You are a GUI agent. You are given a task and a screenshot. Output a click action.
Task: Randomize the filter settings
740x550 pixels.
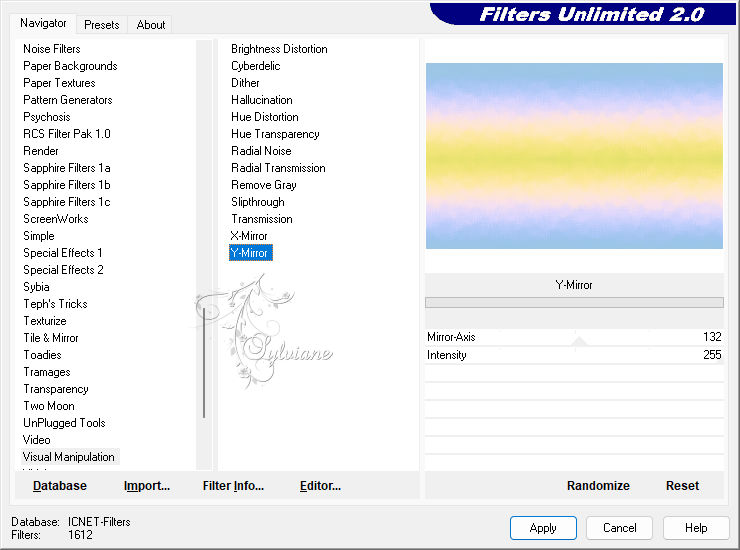[x=598, y=486]
